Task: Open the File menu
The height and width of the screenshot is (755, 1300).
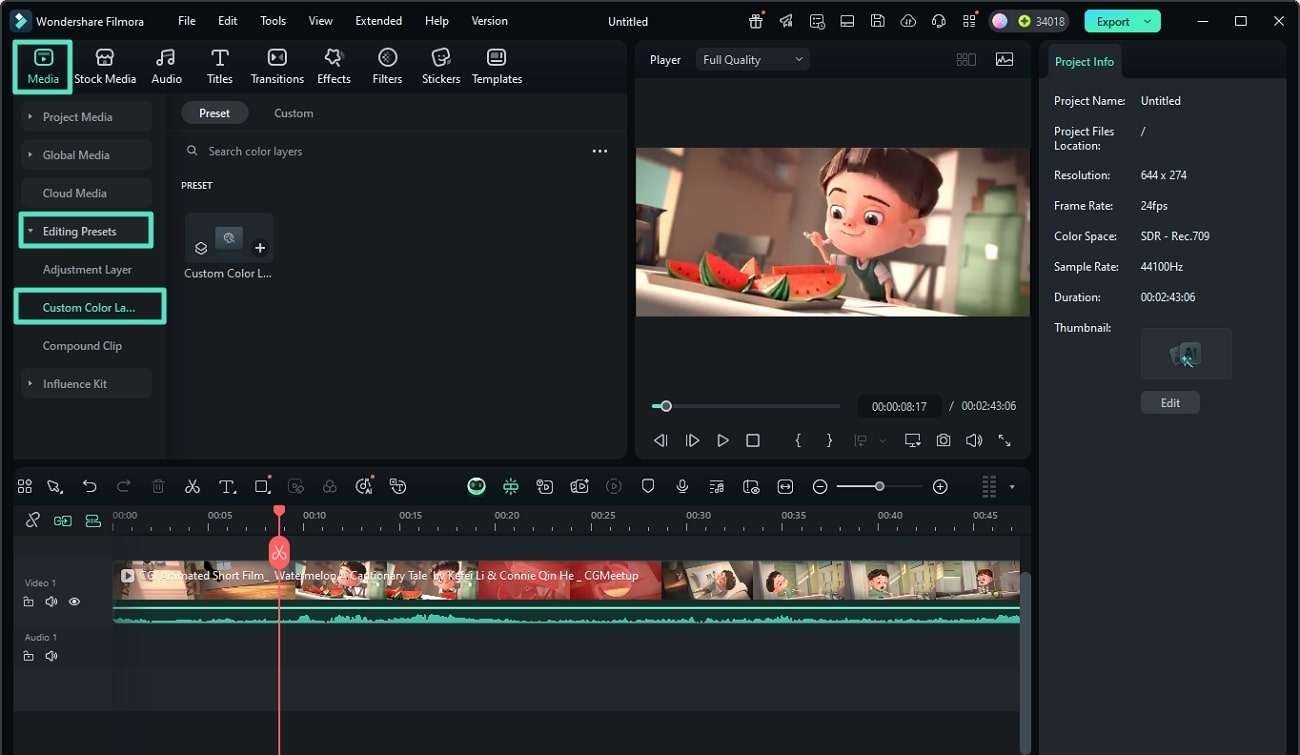Action: pos(187,21)
